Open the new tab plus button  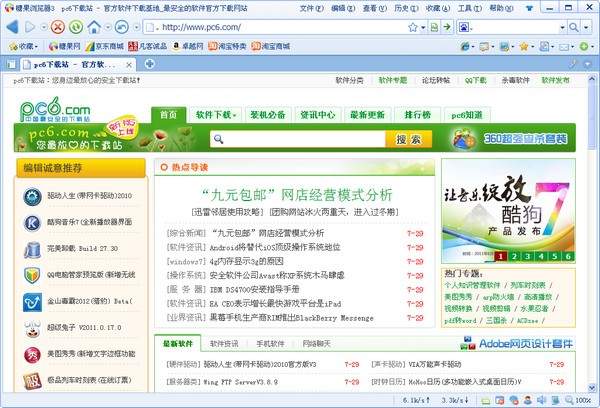tap(149, 65)
